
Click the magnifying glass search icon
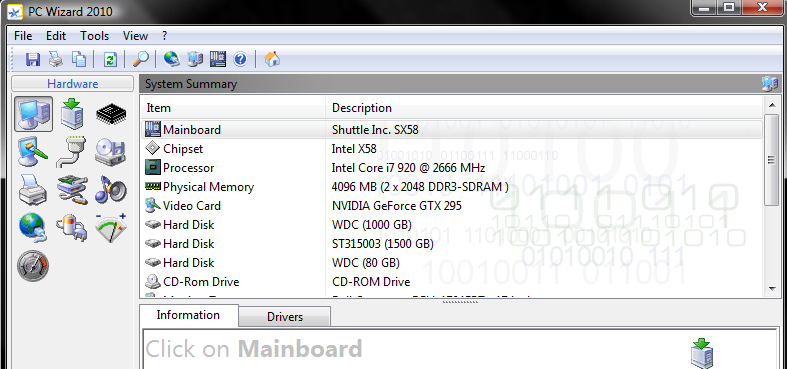click(x=141, y=59)
